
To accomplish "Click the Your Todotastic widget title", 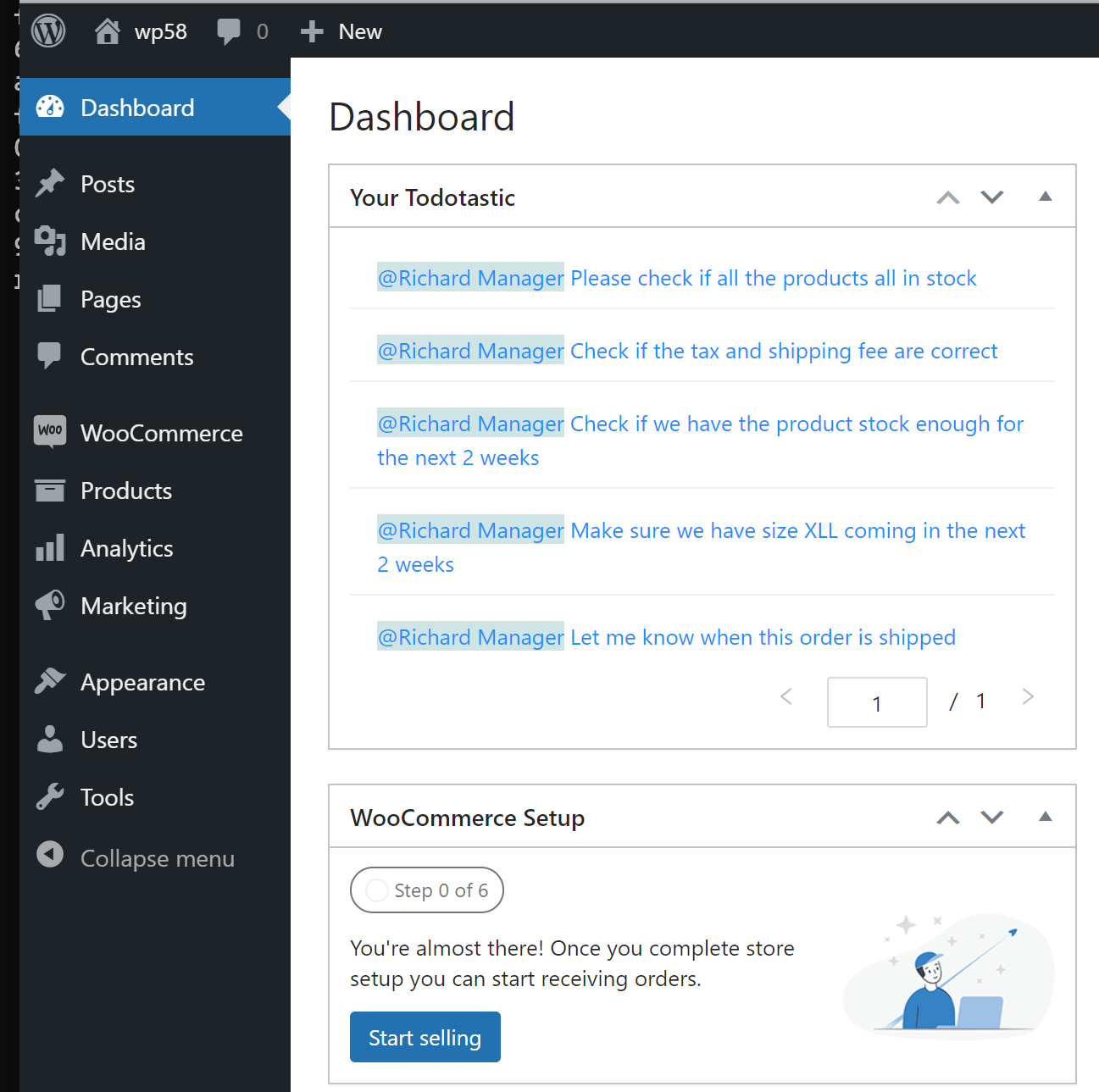I will point(432,197).
